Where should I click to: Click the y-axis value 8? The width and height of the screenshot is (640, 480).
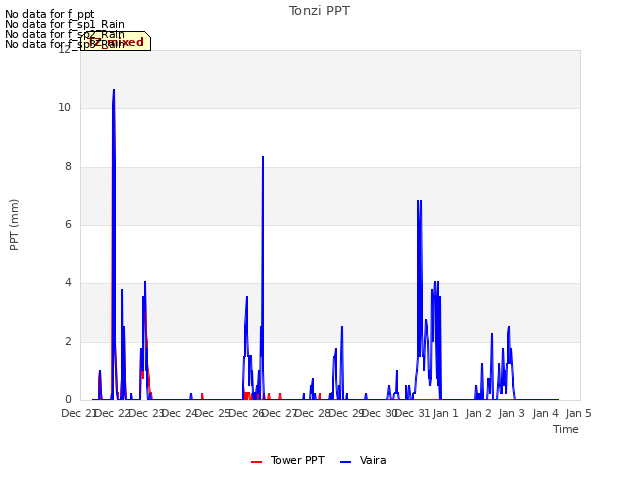[x=68, y=166]
